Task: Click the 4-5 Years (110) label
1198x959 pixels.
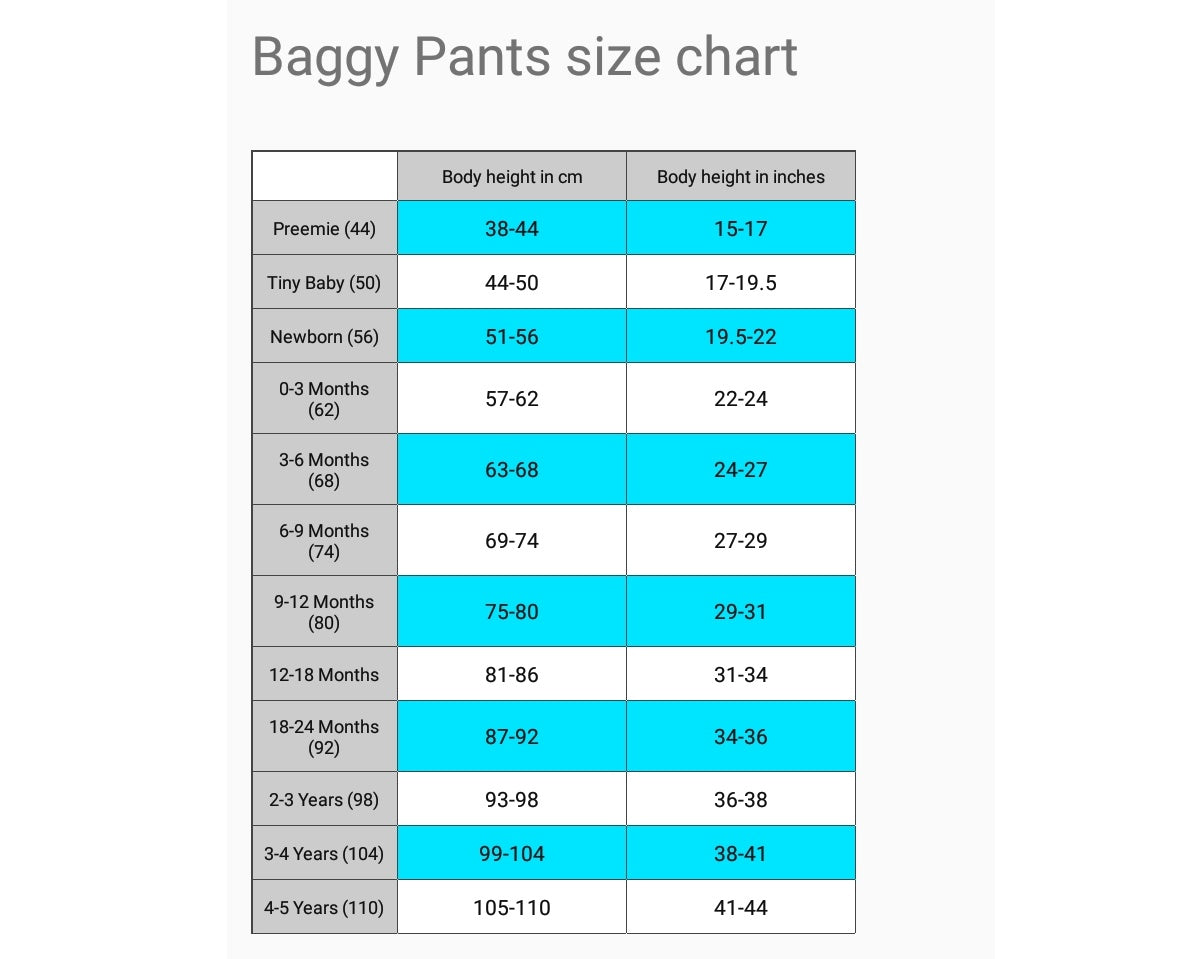Action: click(324, 908)
